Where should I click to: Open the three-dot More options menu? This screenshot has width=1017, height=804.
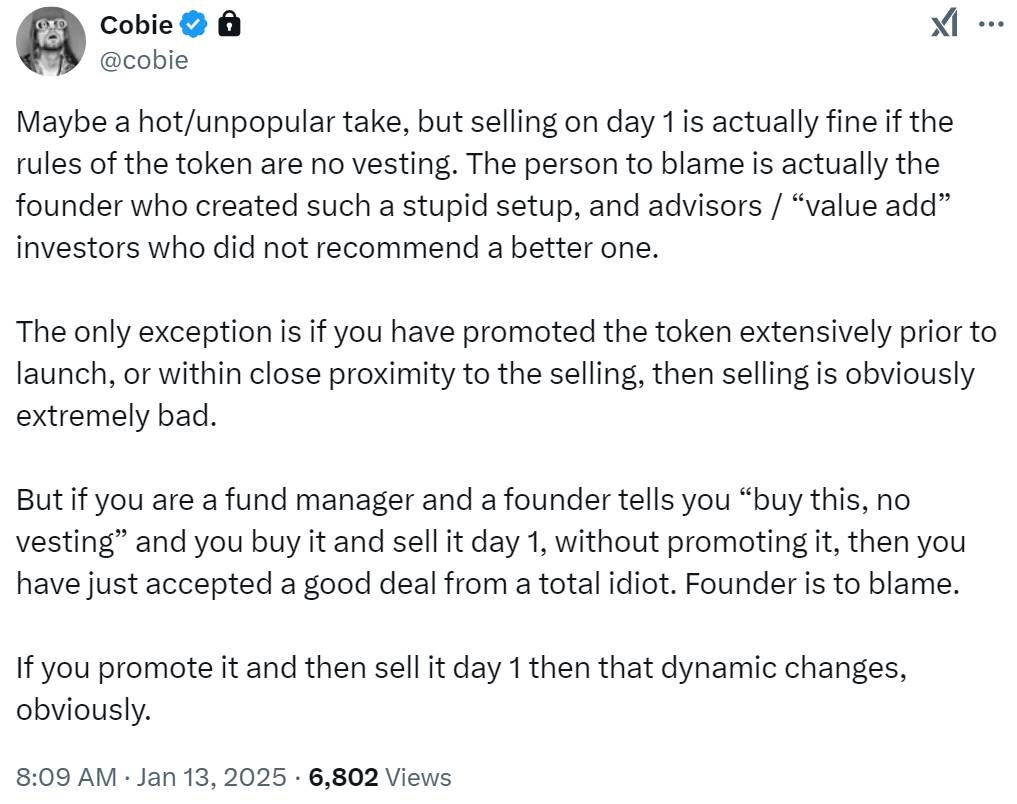(990, 25)
